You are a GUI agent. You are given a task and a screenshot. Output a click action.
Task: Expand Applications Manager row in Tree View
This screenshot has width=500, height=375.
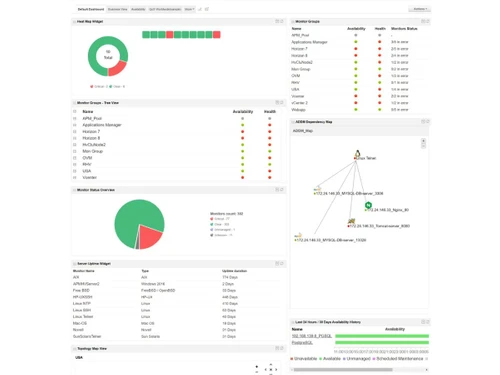coord(75,125)
